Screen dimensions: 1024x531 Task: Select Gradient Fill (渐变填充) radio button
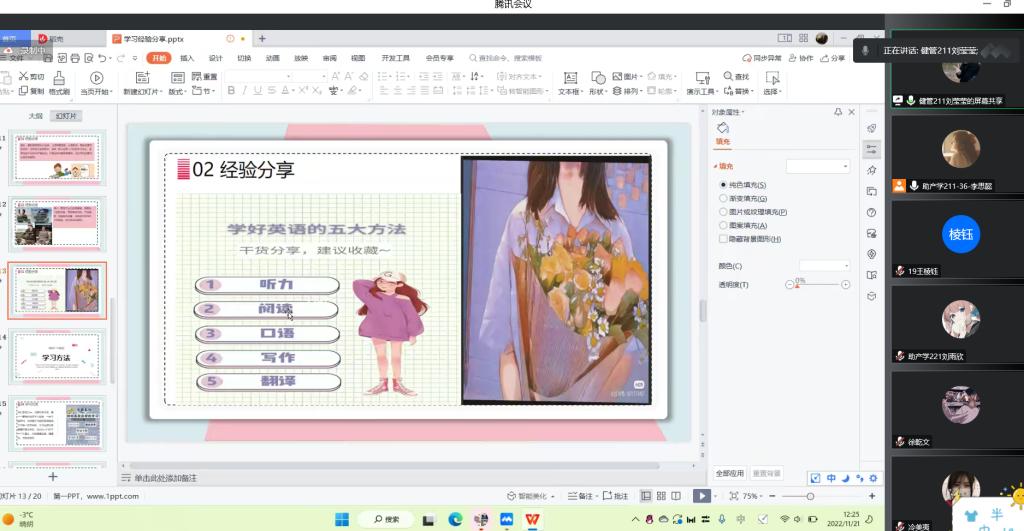(x=723, y=198)
